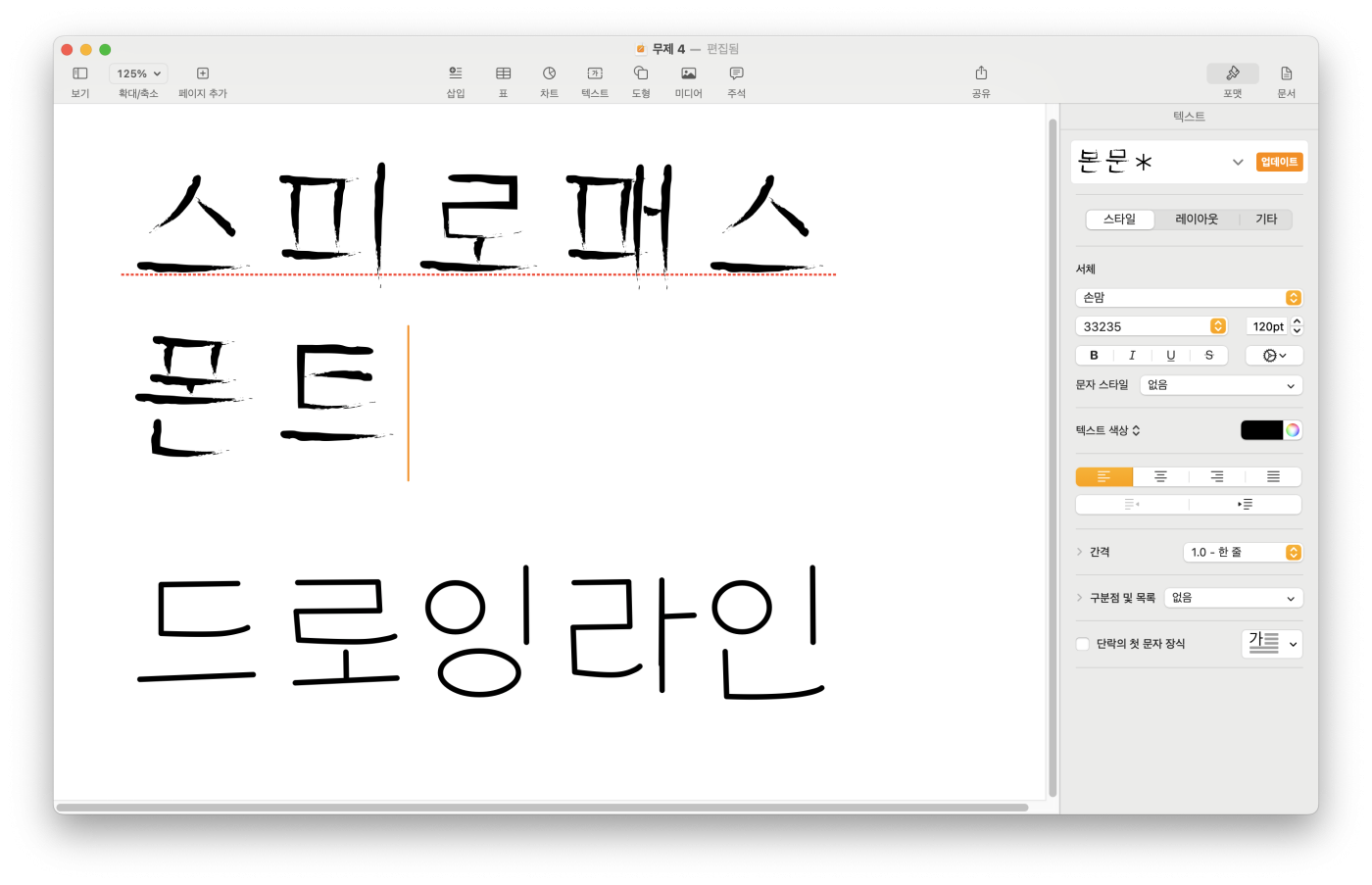This screenshot has width=1372, height=885.
Task: Open the 삽입 insert menu icon
Action: (x=456, y=74)
